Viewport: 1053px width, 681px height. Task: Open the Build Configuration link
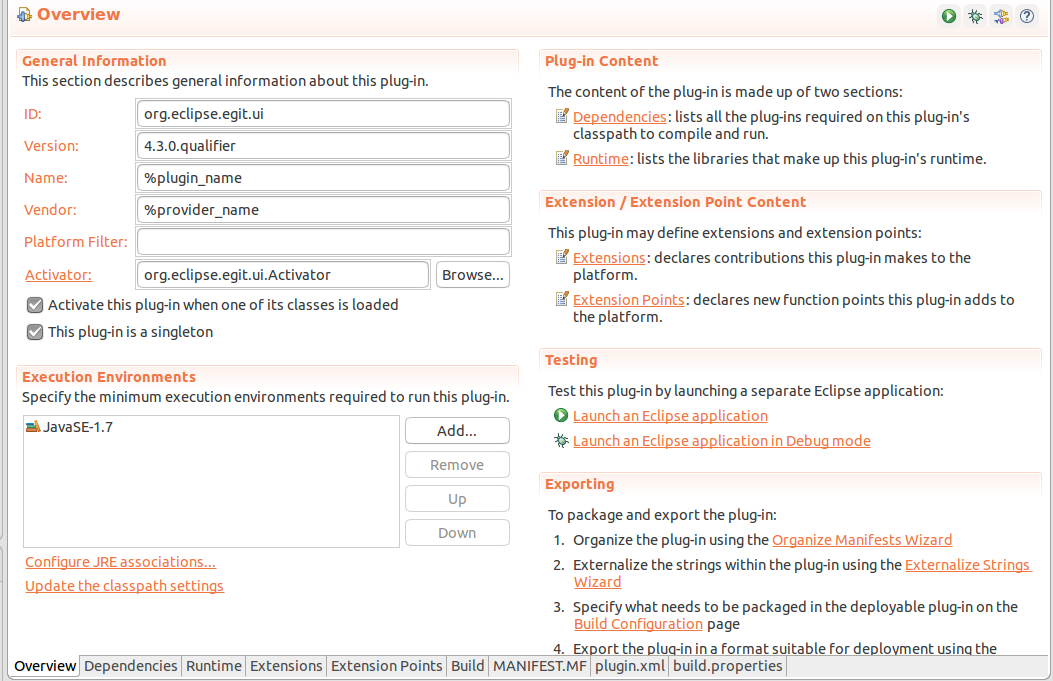click(x=638, y=624)
